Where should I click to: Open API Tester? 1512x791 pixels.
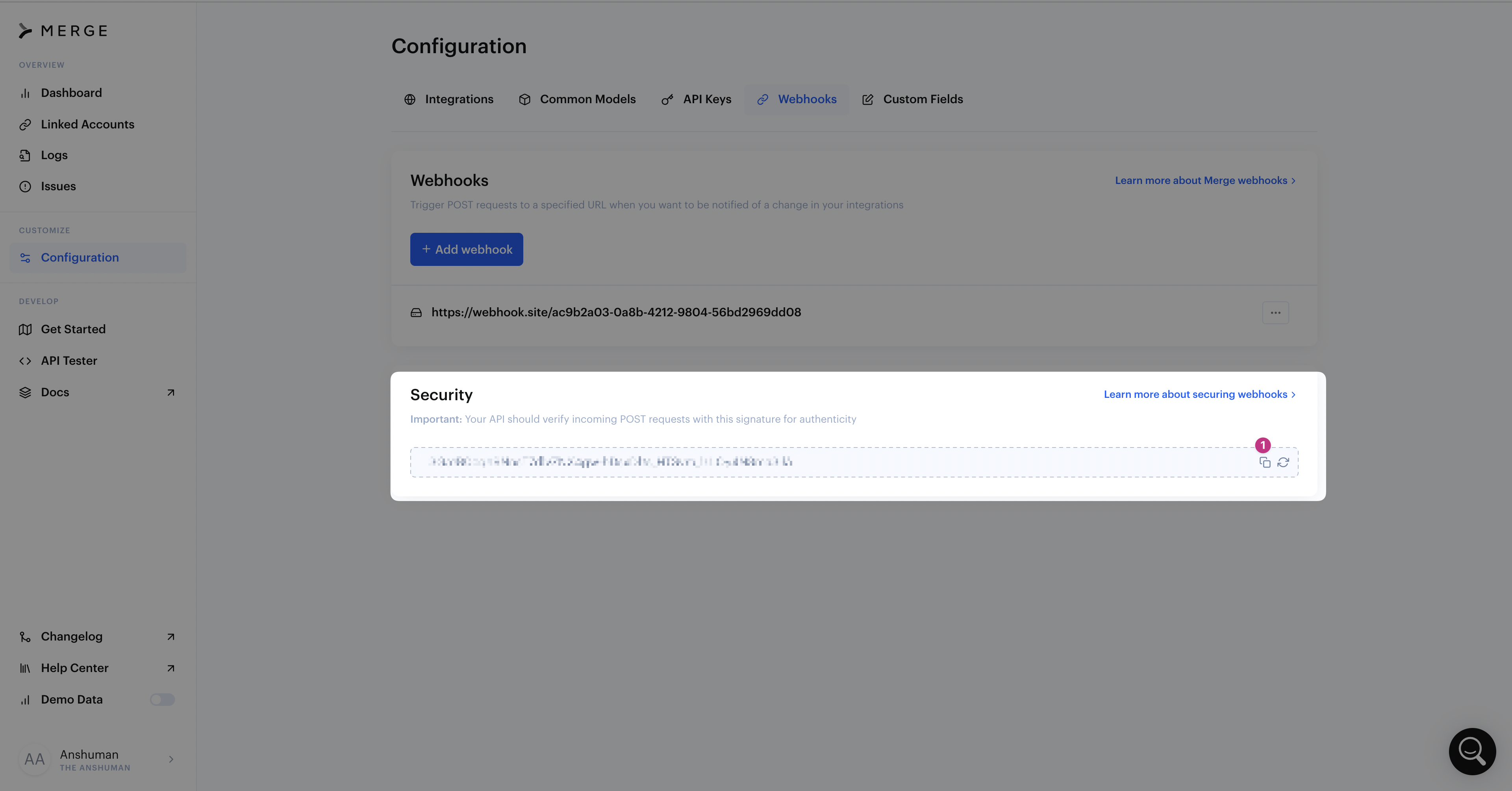[x=69, y=360]
